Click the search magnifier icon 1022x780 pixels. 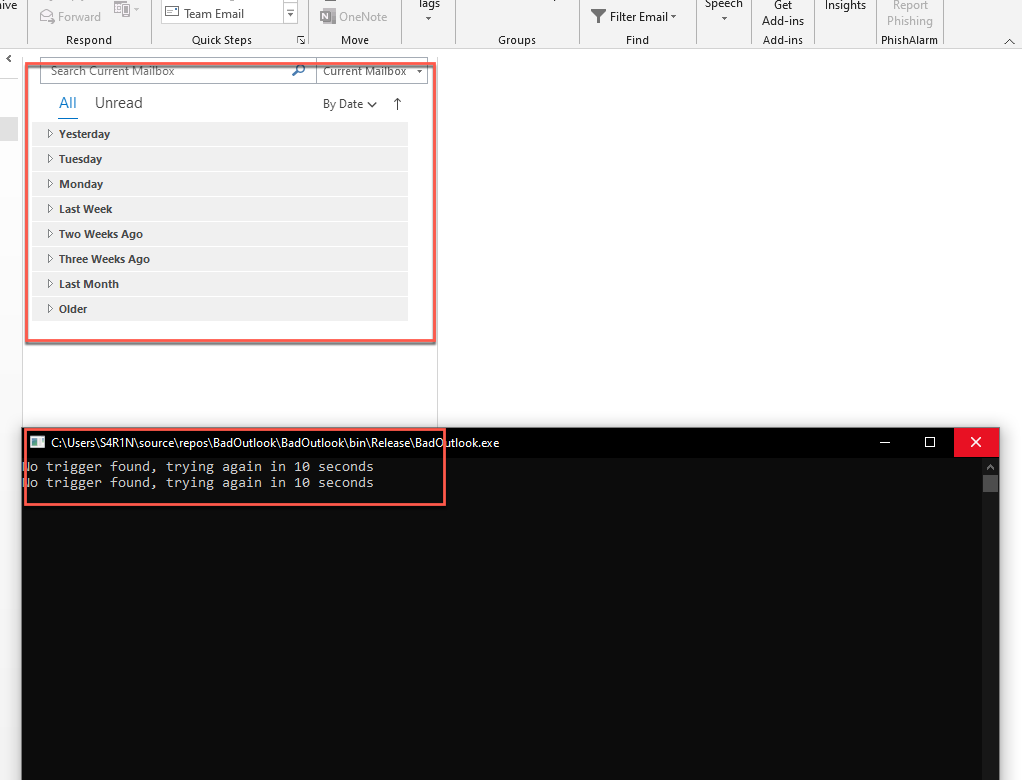click(x=298, y=71)
